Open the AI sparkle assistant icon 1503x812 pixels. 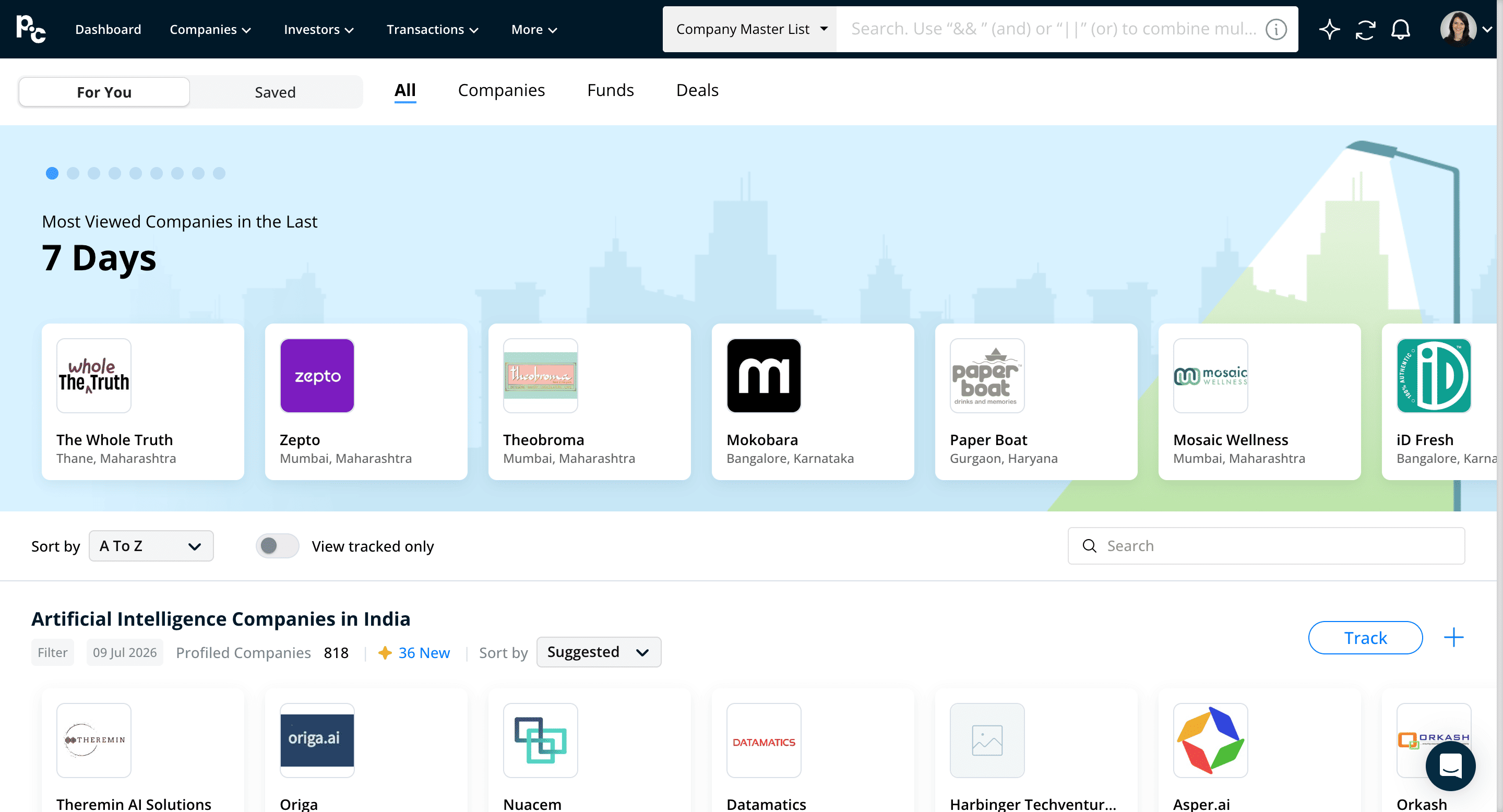tap(1329, 29)
